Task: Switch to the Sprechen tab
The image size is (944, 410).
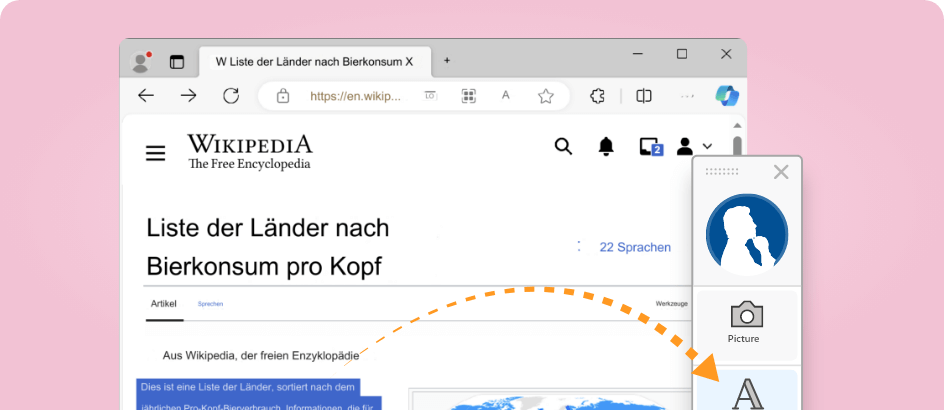Action: click(211, 304)
